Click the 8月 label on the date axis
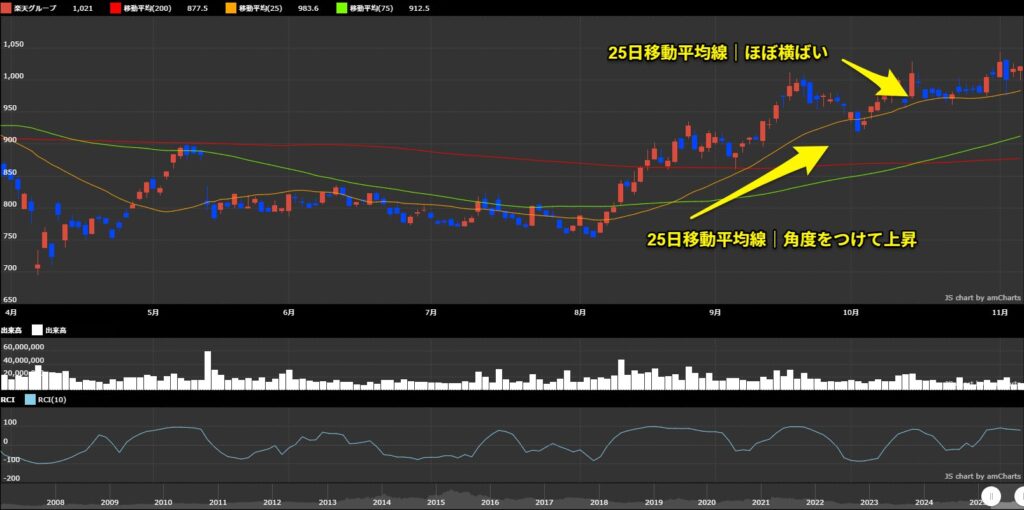The image size is (1024, 510). coord(581,313)
